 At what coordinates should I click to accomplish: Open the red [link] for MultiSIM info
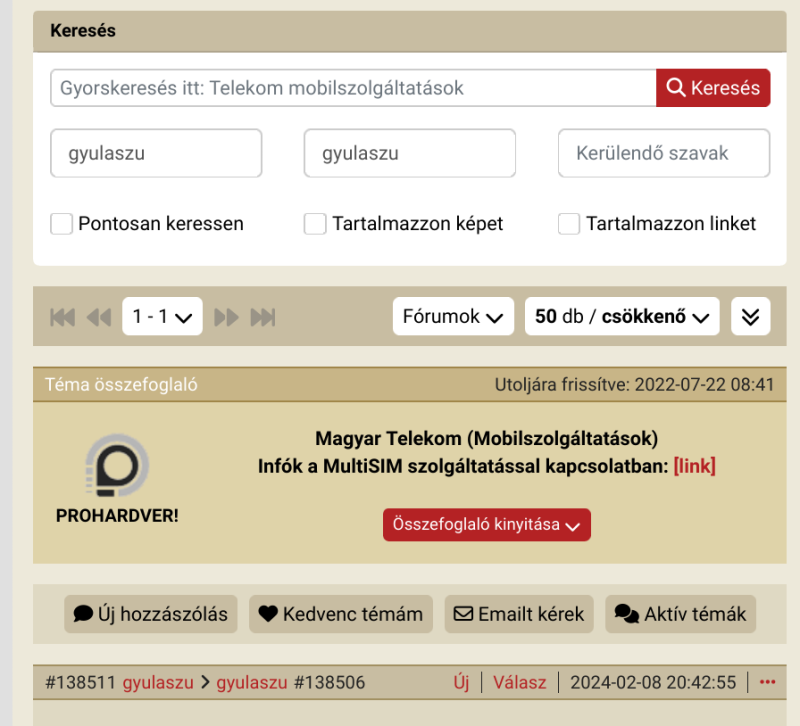coord(694,466)
